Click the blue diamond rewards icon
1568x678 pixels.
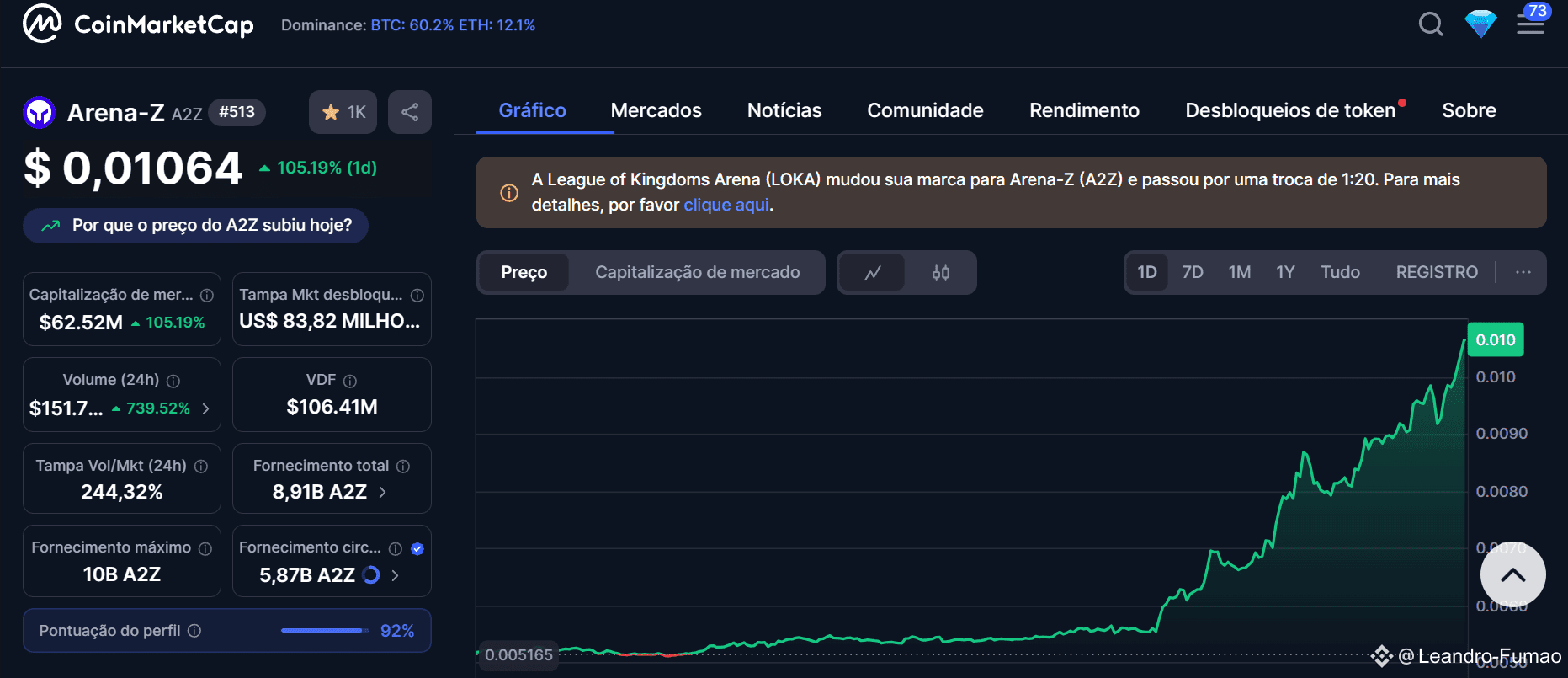[x=1480, y=24]
